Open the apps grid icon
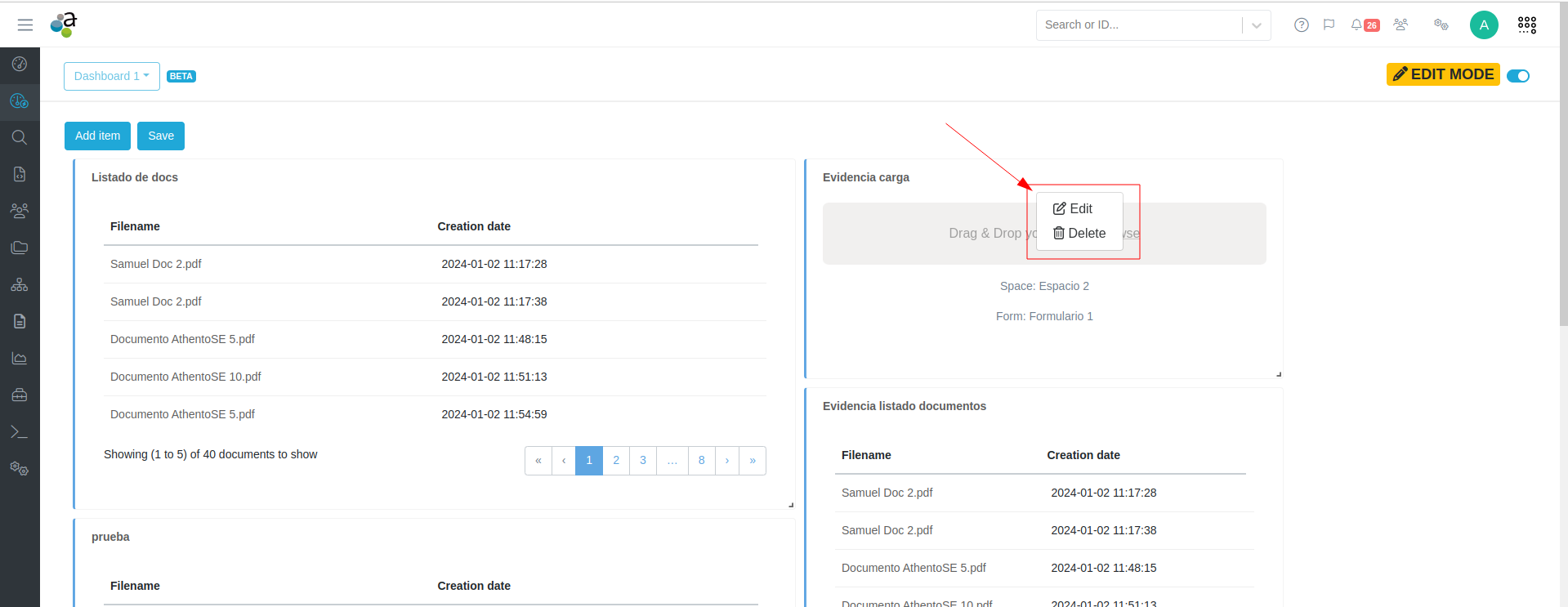 (1526, 25)
